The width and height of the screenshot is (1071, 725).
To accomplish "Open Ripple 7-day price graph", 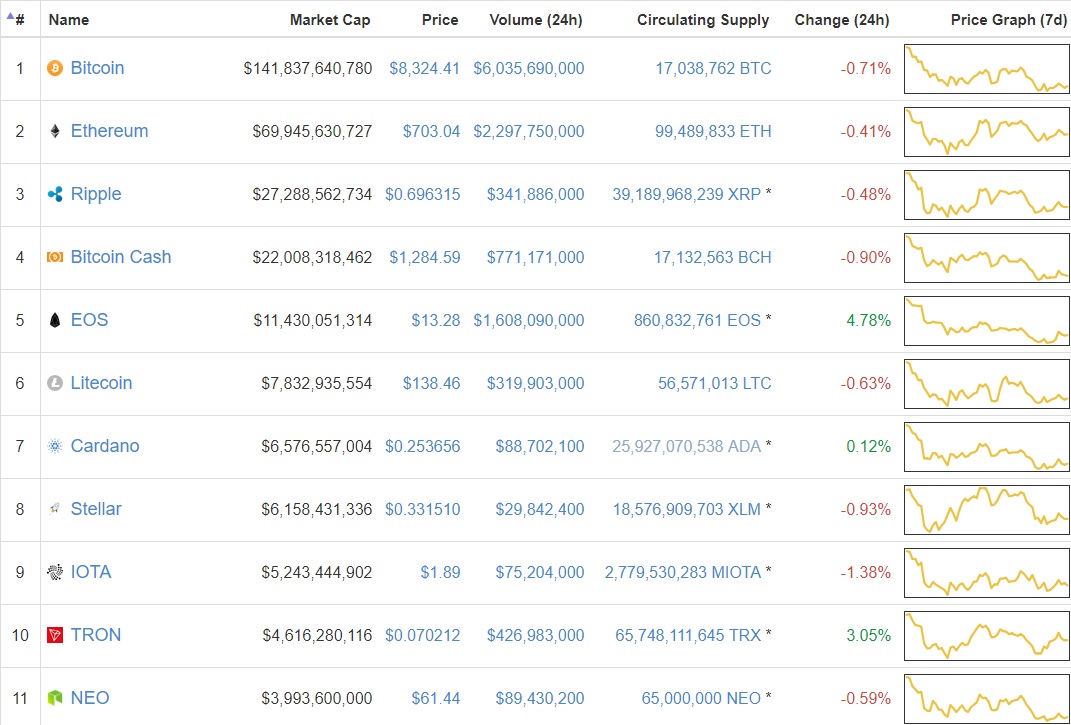I will click(987, 194).
